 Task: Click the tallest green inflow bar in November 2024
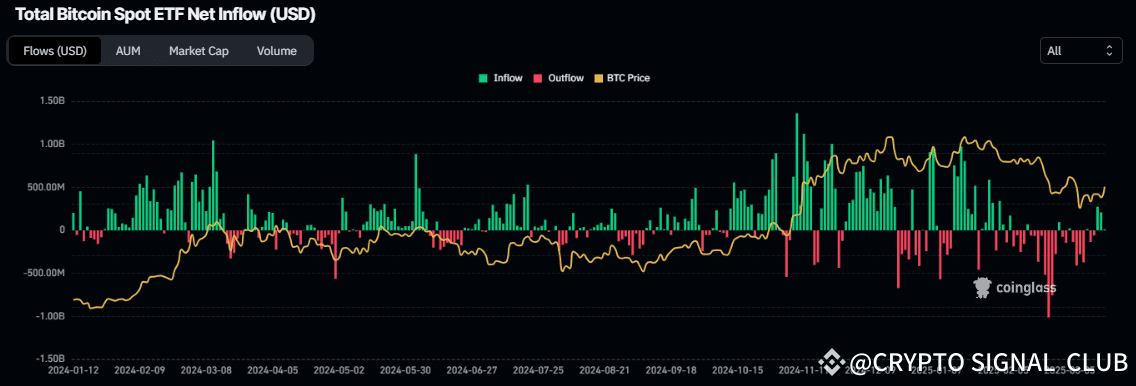[797, 172]
